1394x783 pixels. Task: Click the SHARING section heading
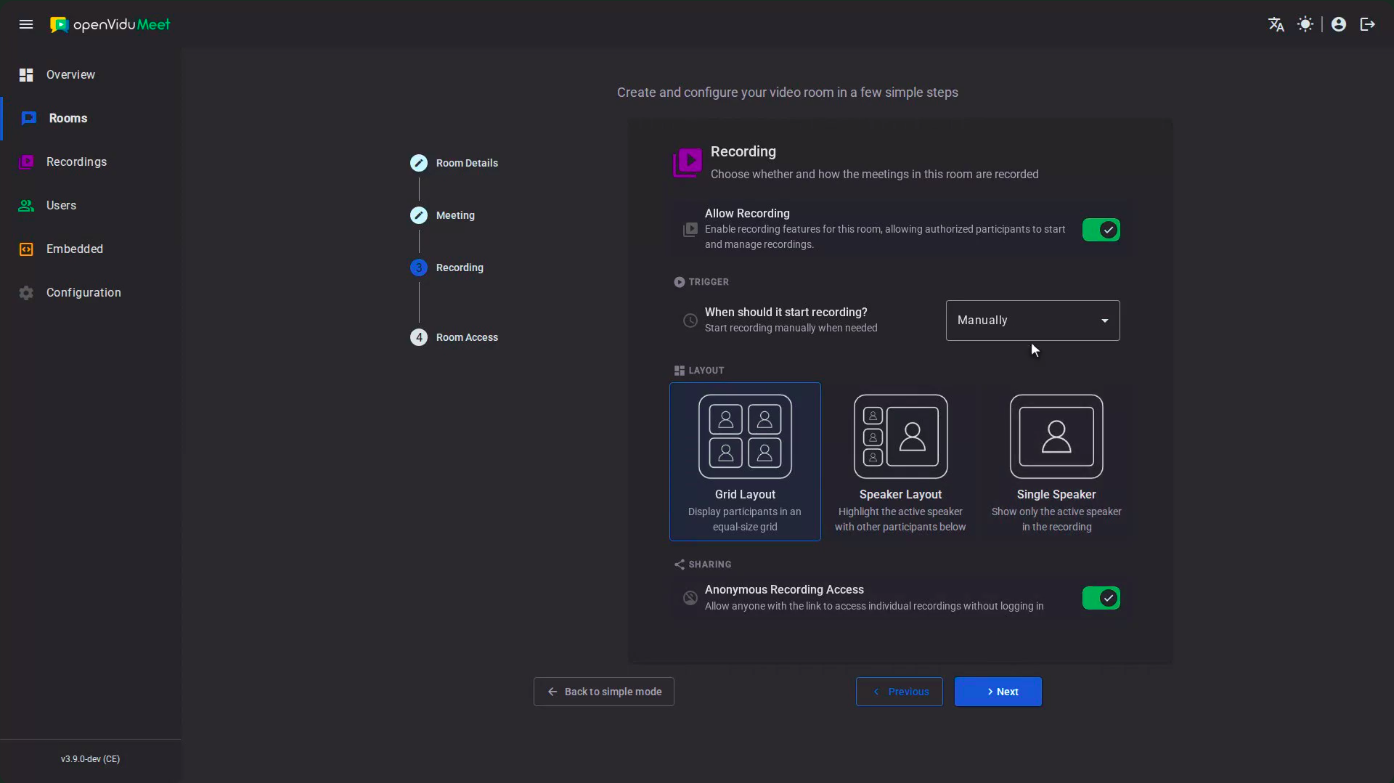coord(710,564)
